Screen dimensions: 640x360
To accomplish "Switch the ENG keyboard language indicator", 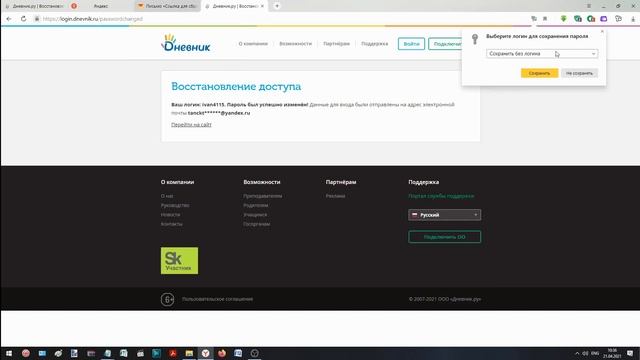I will point(595,353).
